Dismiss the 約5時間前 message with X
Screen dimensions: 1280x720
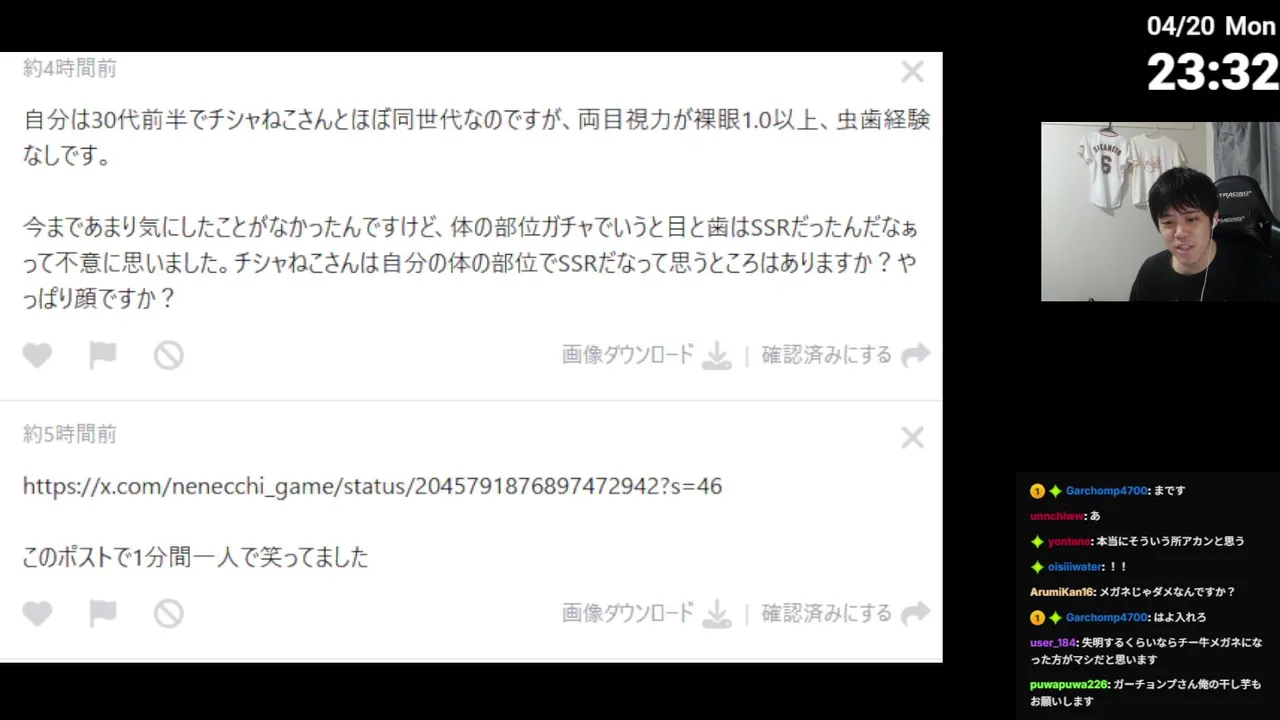tap(912, 437)
